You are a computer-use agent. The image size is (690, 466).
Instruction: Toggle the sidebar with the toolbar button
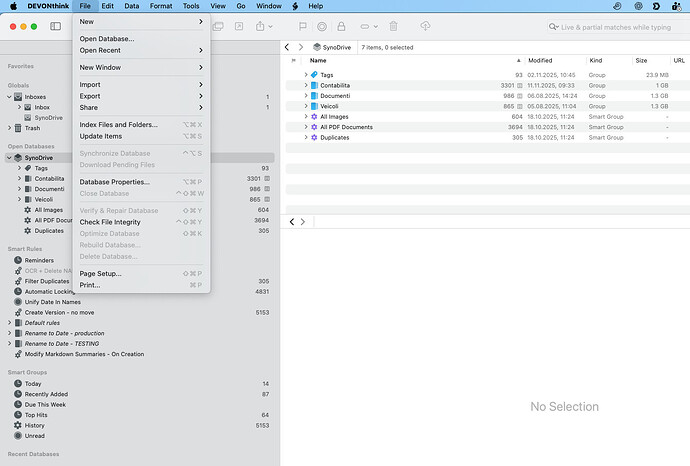[x=54, y=26]
